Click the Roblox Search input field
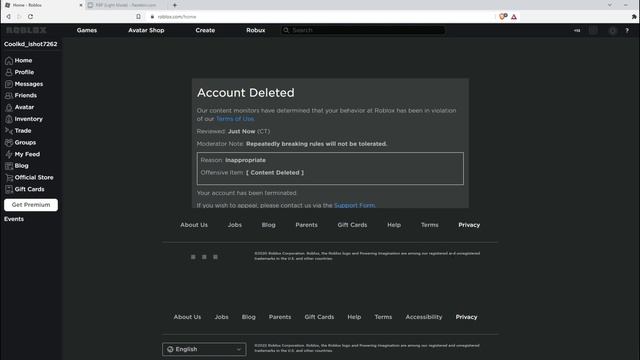Image resolution: width=640 pixels, height=360 pixels. point(363,30)
